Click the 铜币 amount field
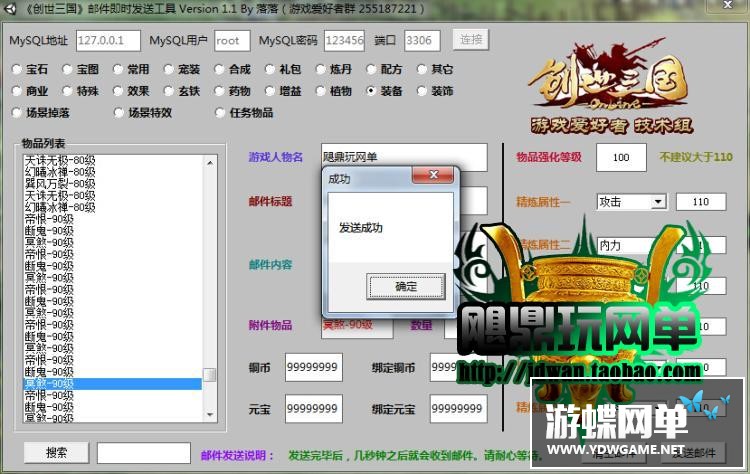The width and height of the screenshot is (750, 474). 314,367
